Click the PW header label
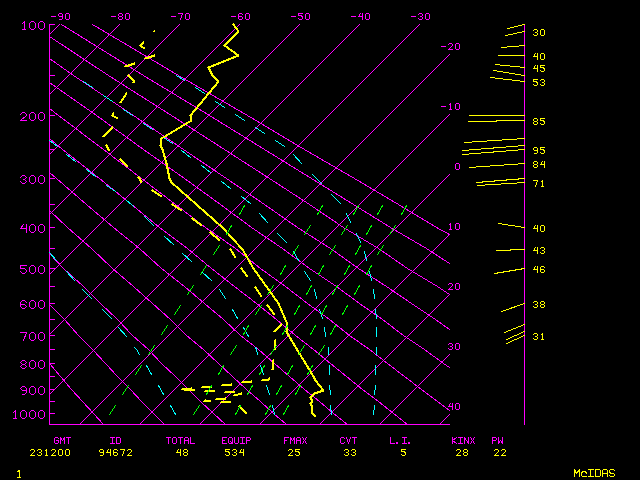Viewport: 640px width, 480px height. [497, 440]
